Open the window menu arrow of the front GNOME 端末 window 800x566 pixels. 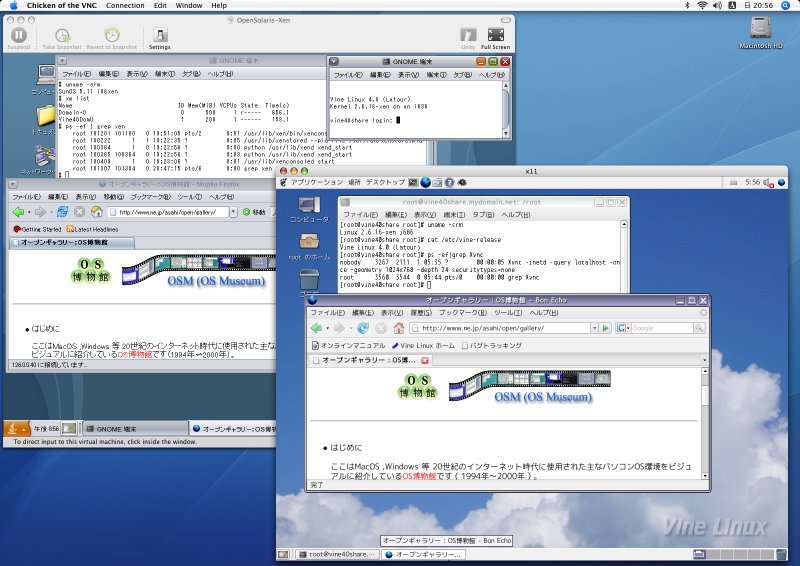tap(334, 61)
